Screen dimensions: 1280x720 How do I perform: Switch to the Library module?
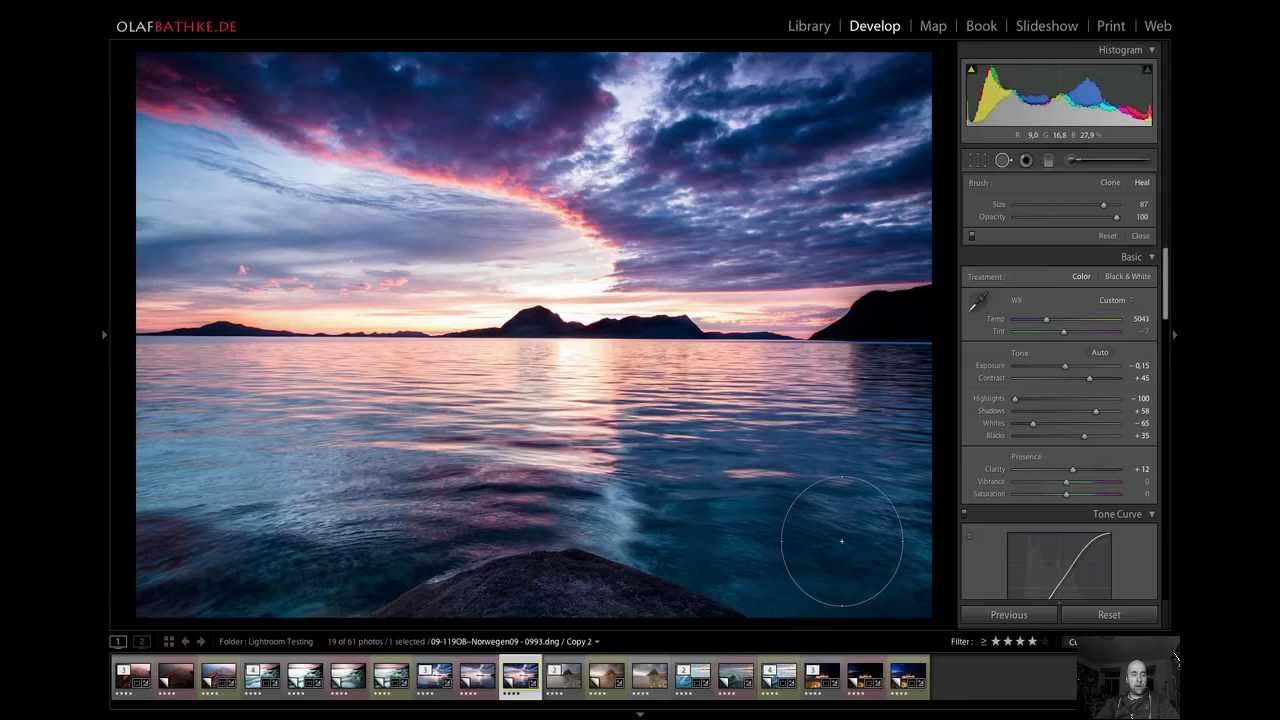tap(809, 26)
